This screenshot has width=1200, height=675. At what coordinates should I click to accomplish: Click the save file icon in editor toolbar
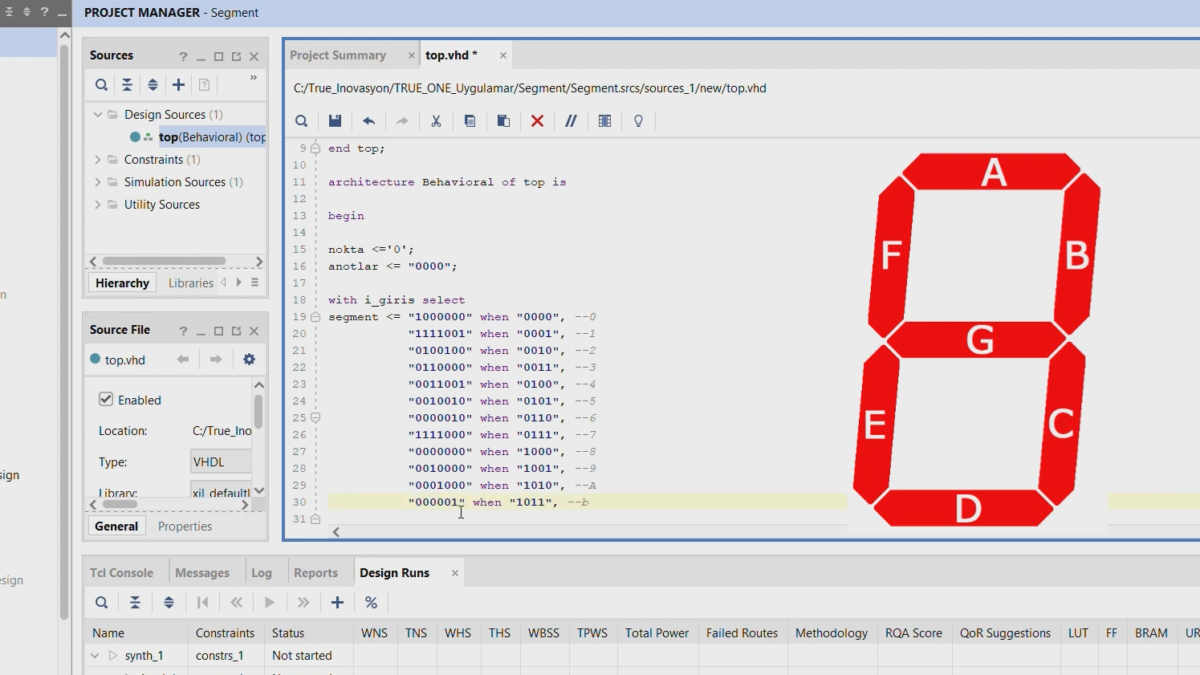pos(335,121)
